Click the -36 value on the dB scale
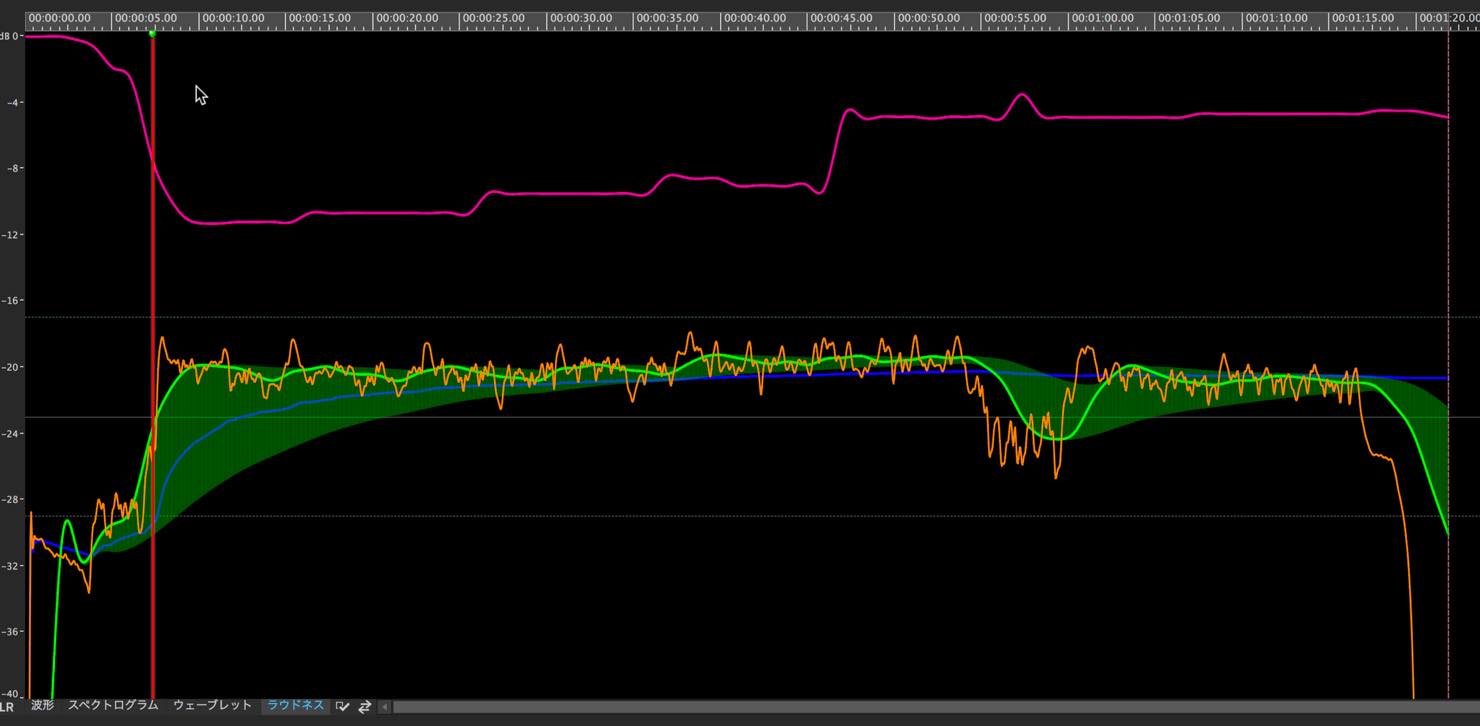 [x=11, y=631]
